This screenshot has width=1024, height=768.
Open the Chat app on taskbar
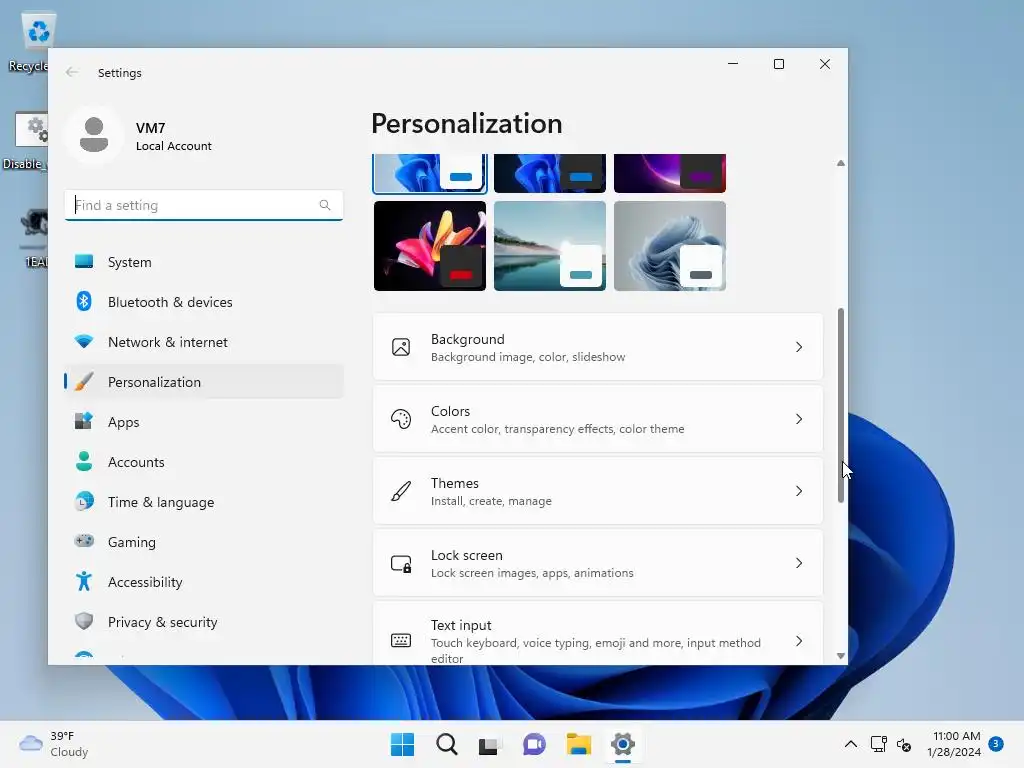pos(534,744)
